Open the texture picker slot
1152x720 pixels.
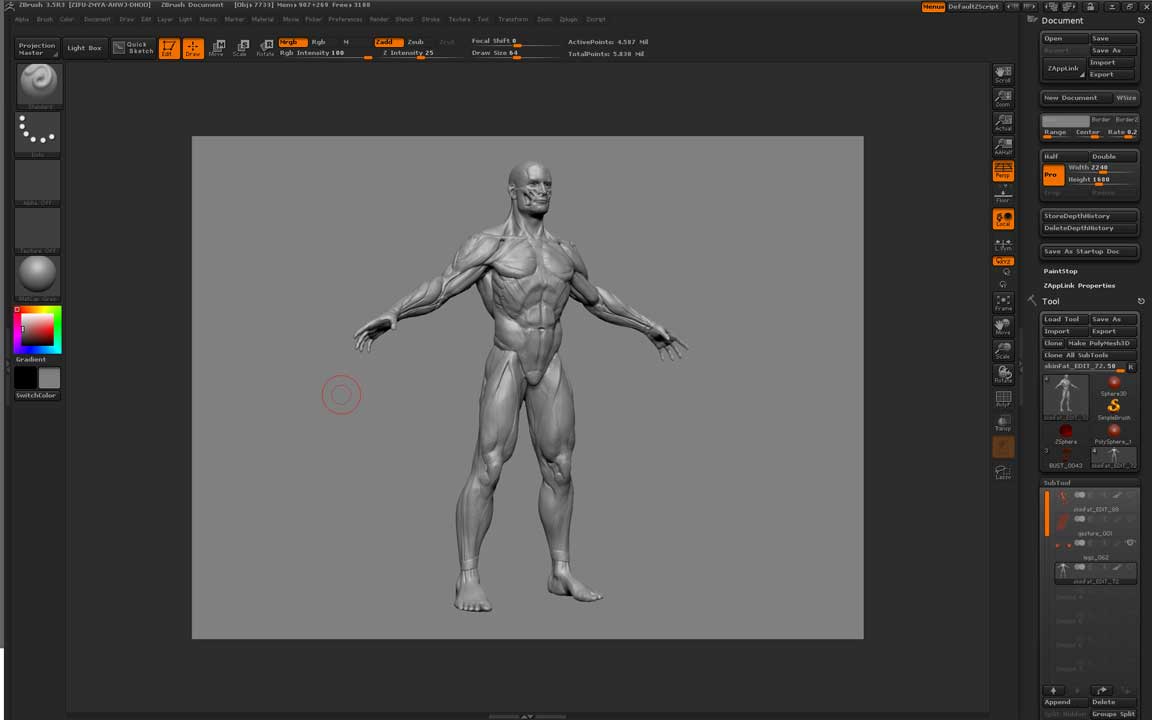click(37, 231)
